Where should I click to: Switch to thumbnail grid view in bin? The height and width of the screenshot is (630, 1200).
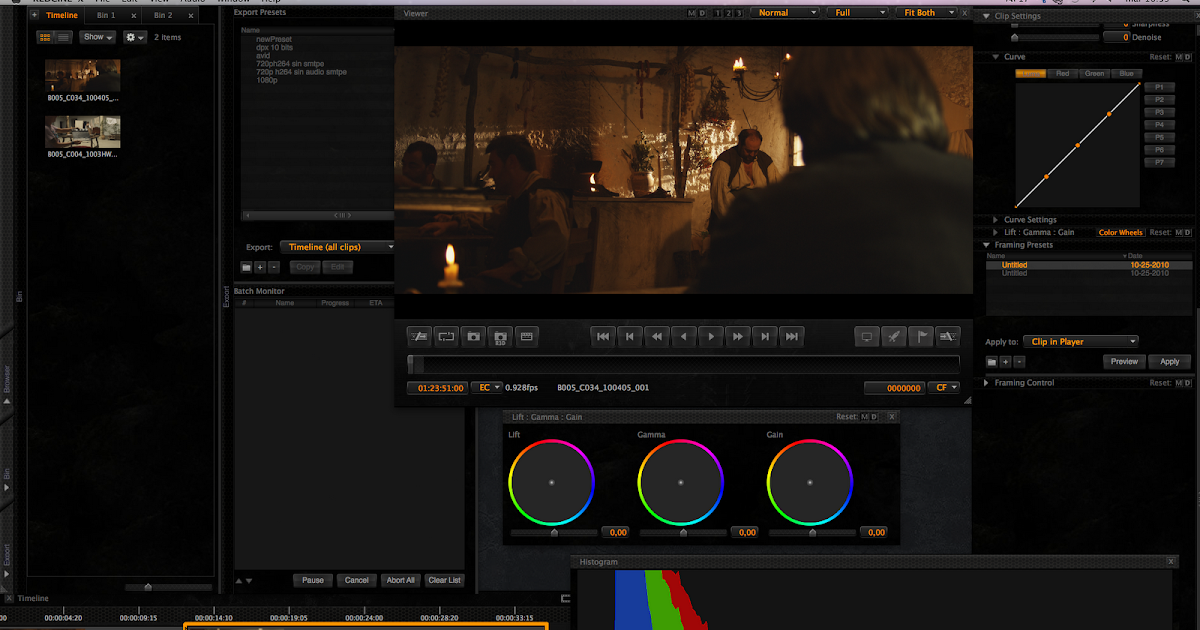click(x=45, y=37)
